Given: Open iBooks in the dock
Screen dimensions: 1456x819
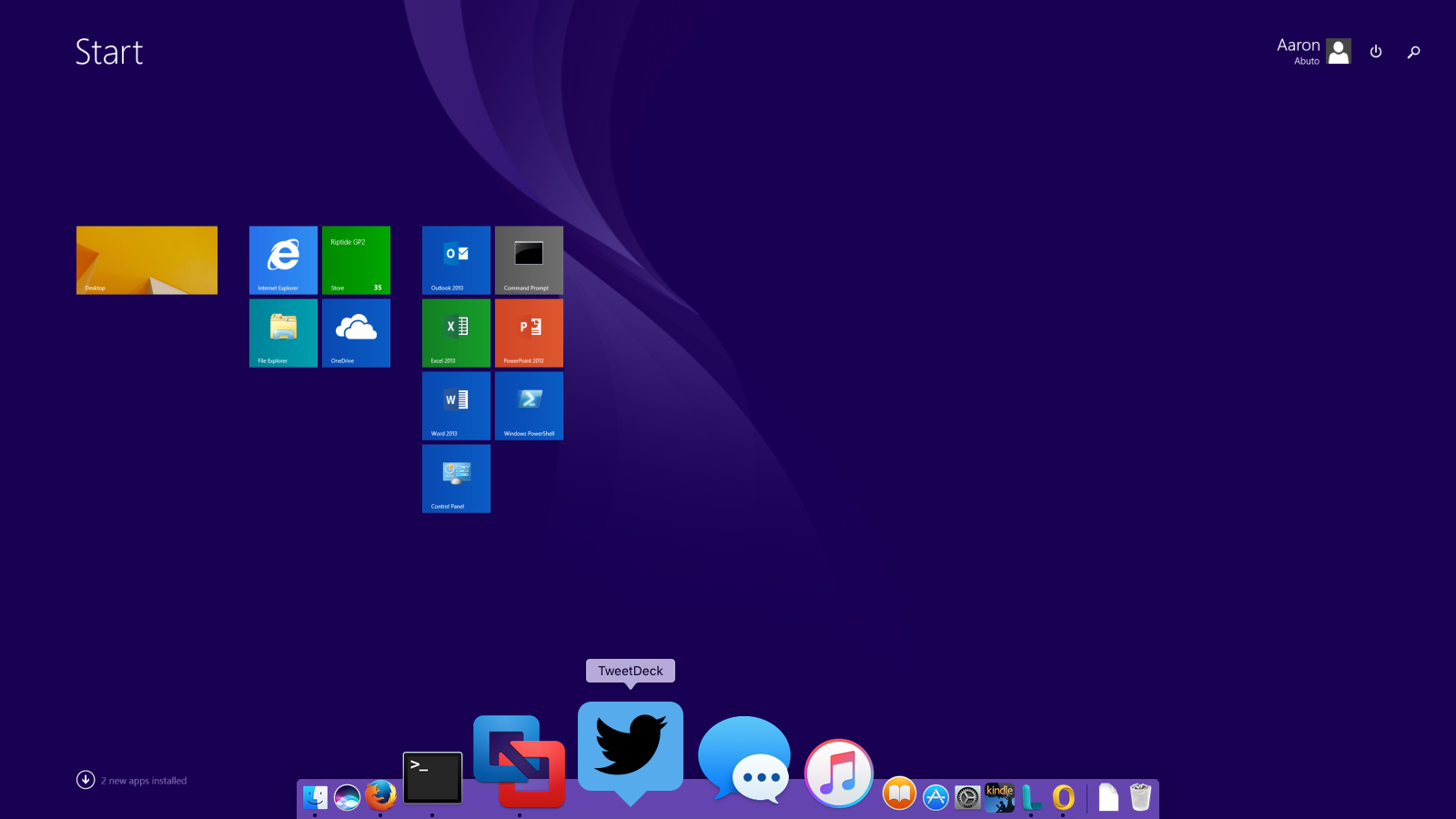Looking at the screenshot, I should click(x=899, y=794).
